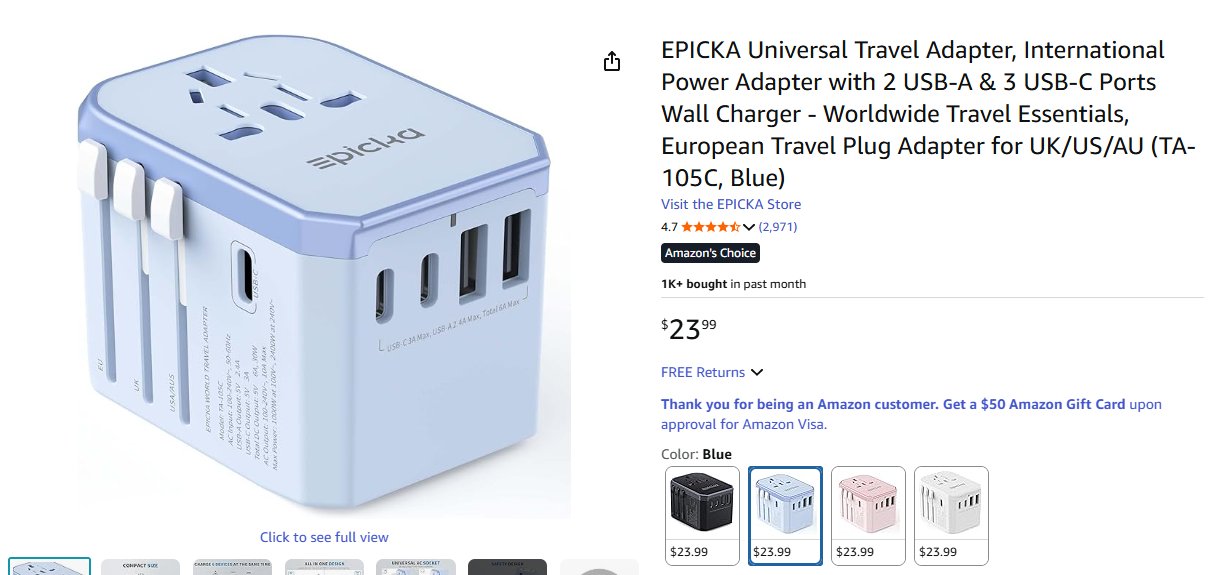Select the Black color swatch
Image resolution: width=1222 pixels, height=575 pixels.
tap(702, 516)
